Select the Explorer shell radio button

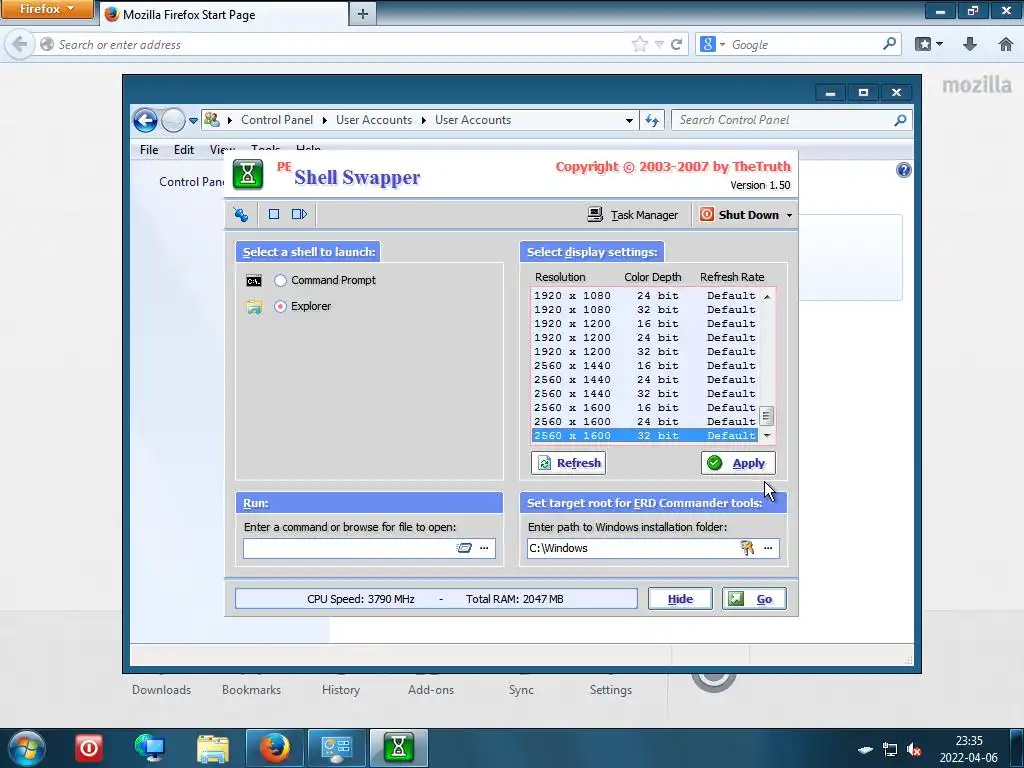tap(280, 306)
